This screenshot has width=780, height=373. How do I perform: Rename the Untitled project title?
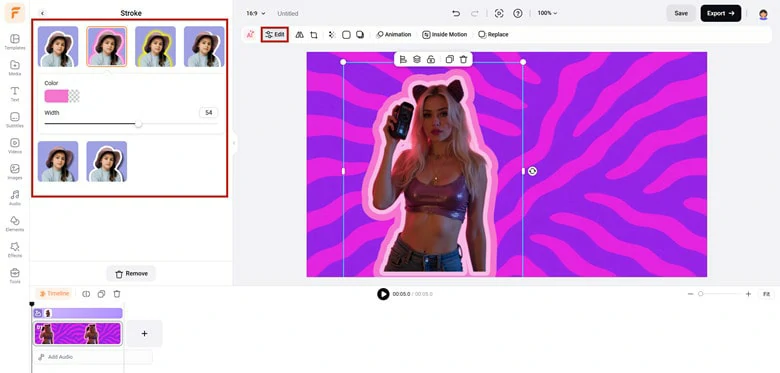click(x=288, y=13)
